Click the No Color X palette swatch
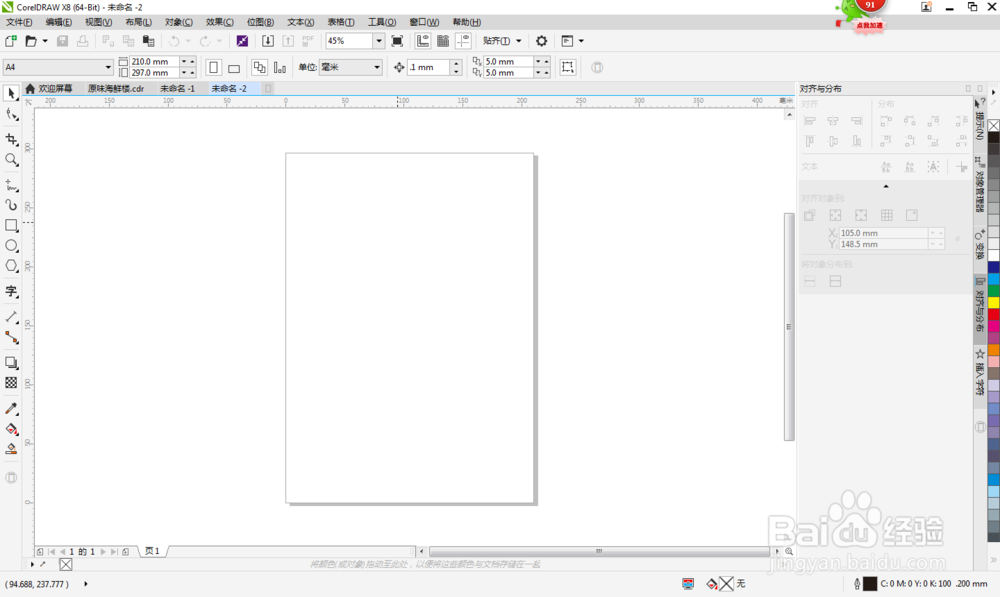This screenshot has width=1000, height=597. click(994, 126)
